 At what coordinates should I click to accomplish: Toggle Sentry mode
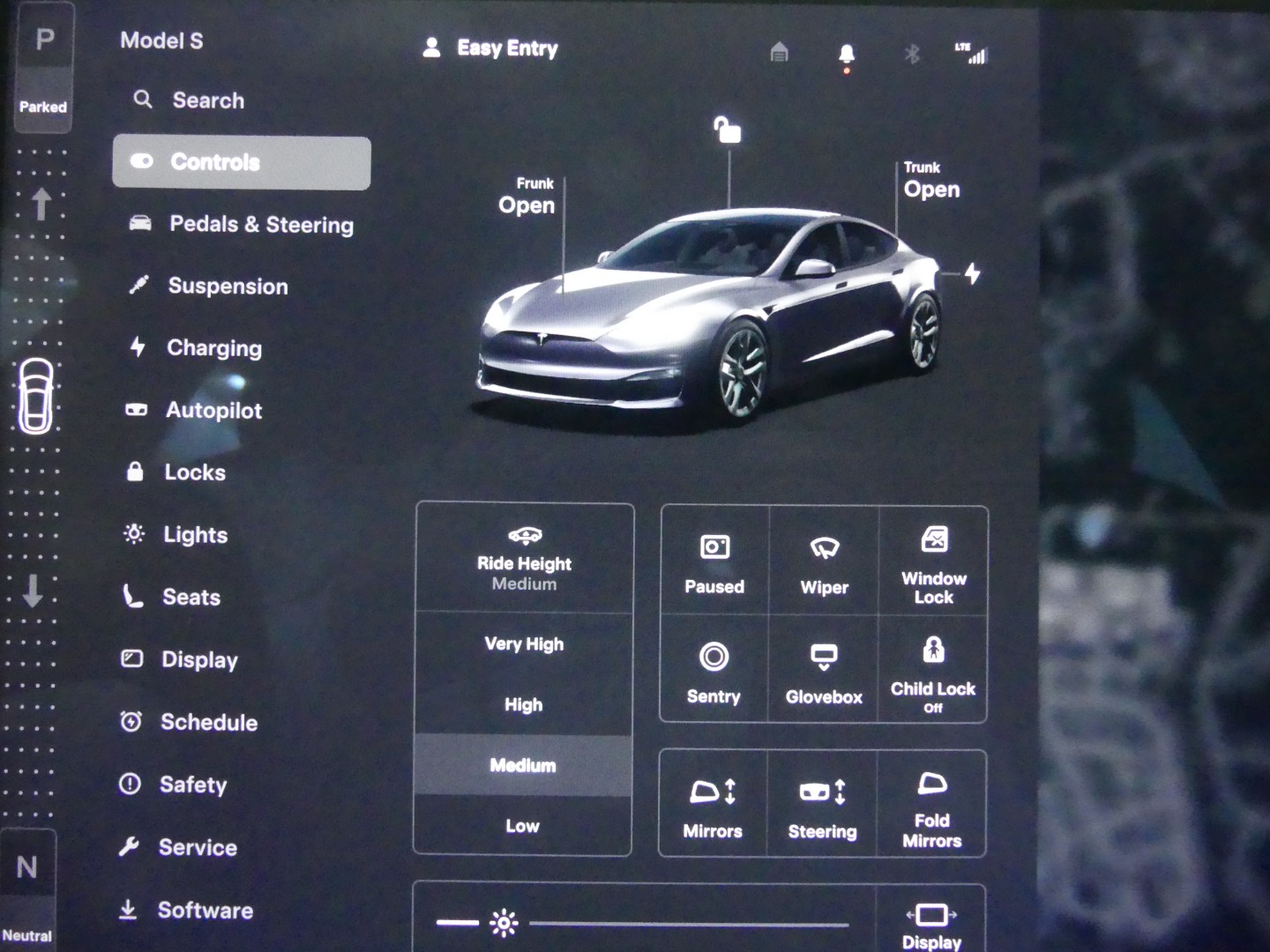(713, 672)
